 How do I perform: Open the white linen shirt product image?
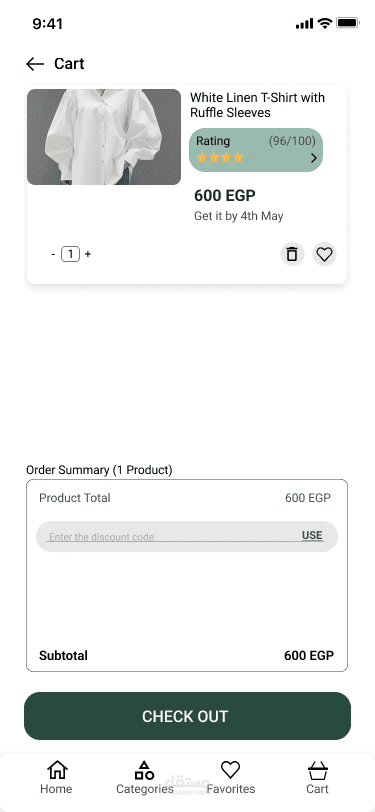pyautogui.click(x=104, y=137)
